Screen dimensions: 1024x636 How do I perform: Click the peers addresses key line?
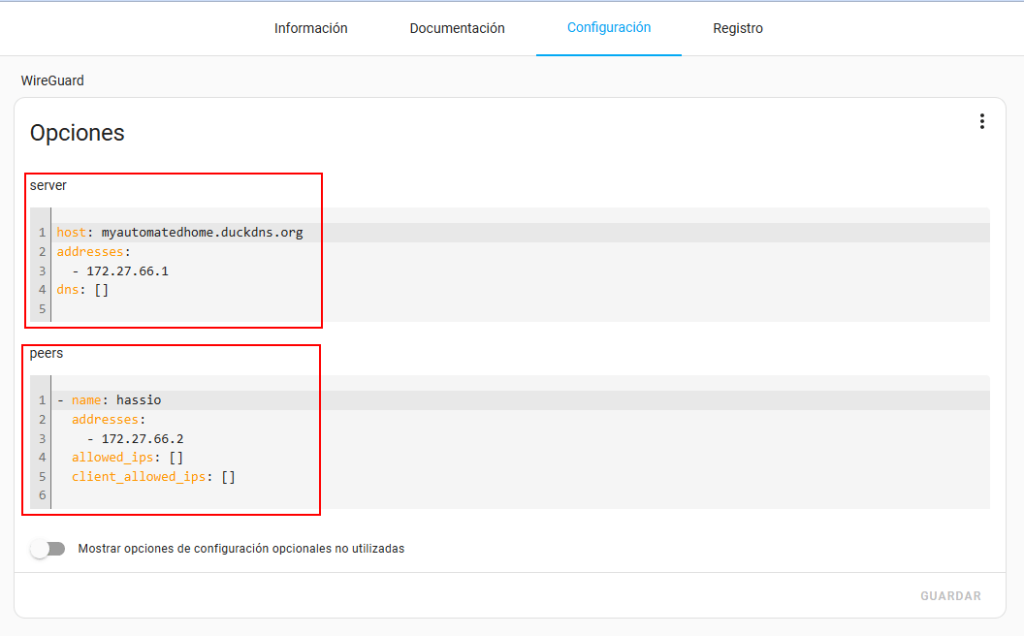point(109,420)
